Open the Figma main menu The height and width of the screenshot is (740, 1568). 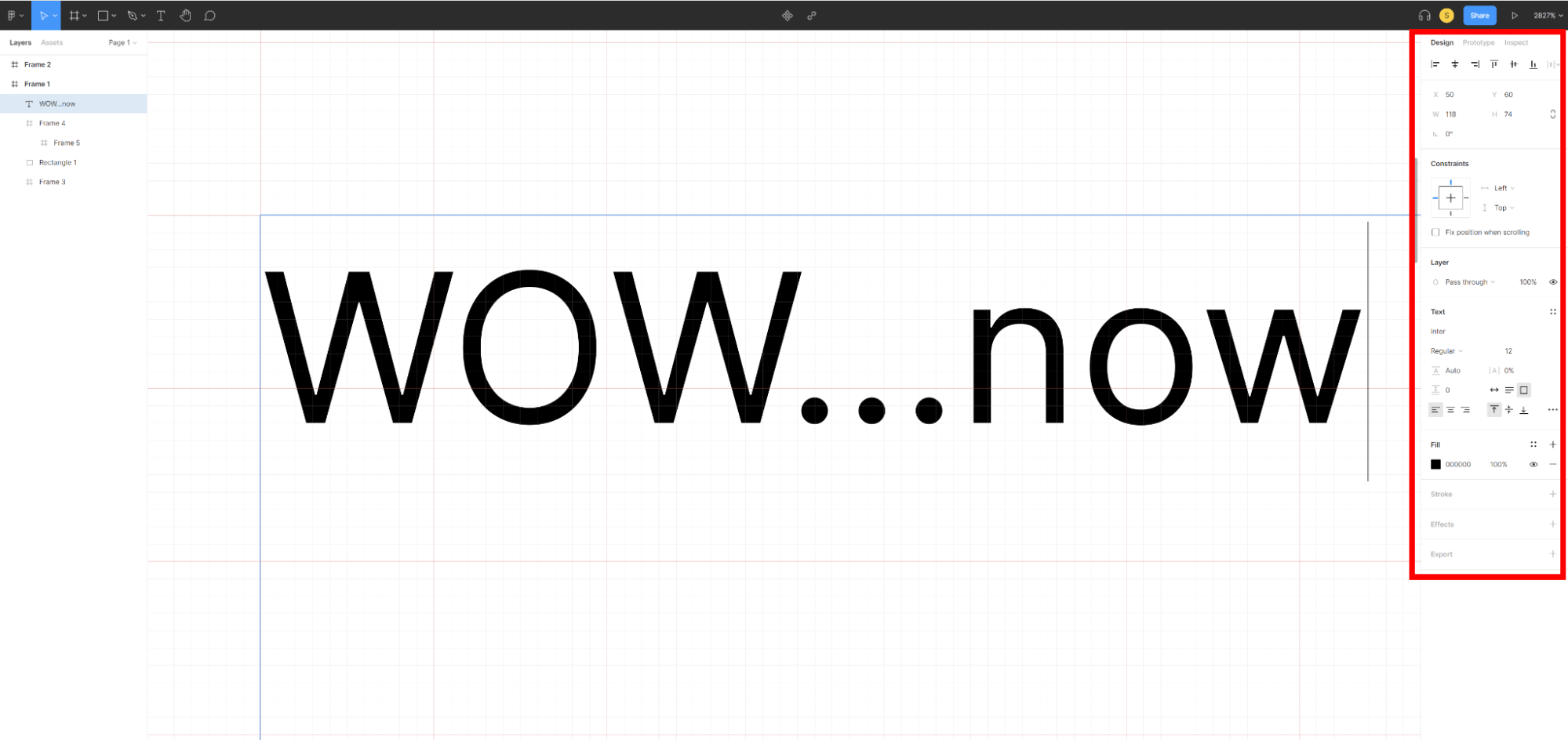(14, 15)
